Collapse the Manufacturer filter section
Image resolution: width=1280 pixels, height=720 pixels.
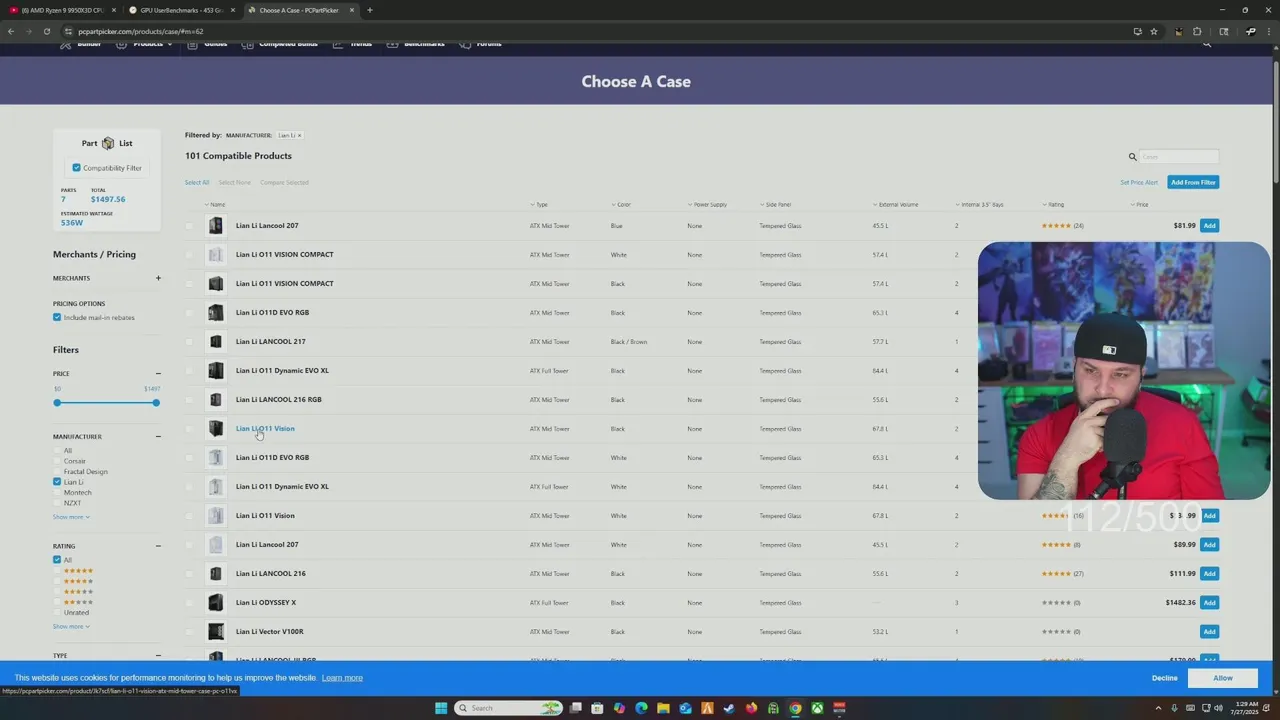158,437
